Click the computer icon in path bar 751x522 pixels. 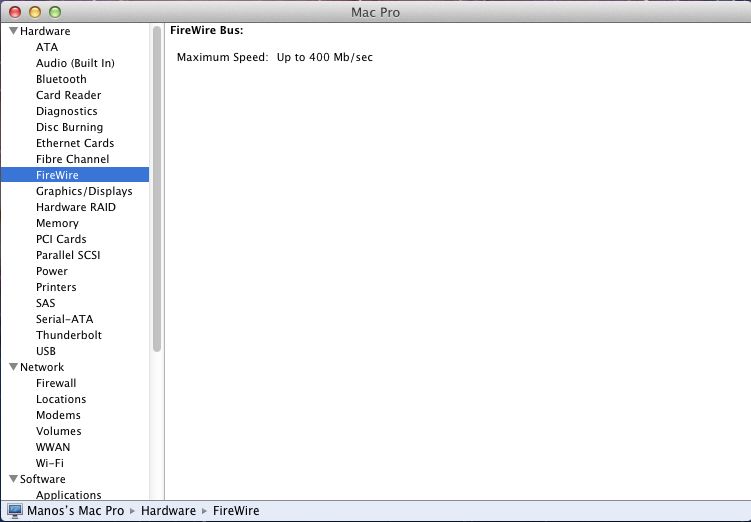(14, 511)
